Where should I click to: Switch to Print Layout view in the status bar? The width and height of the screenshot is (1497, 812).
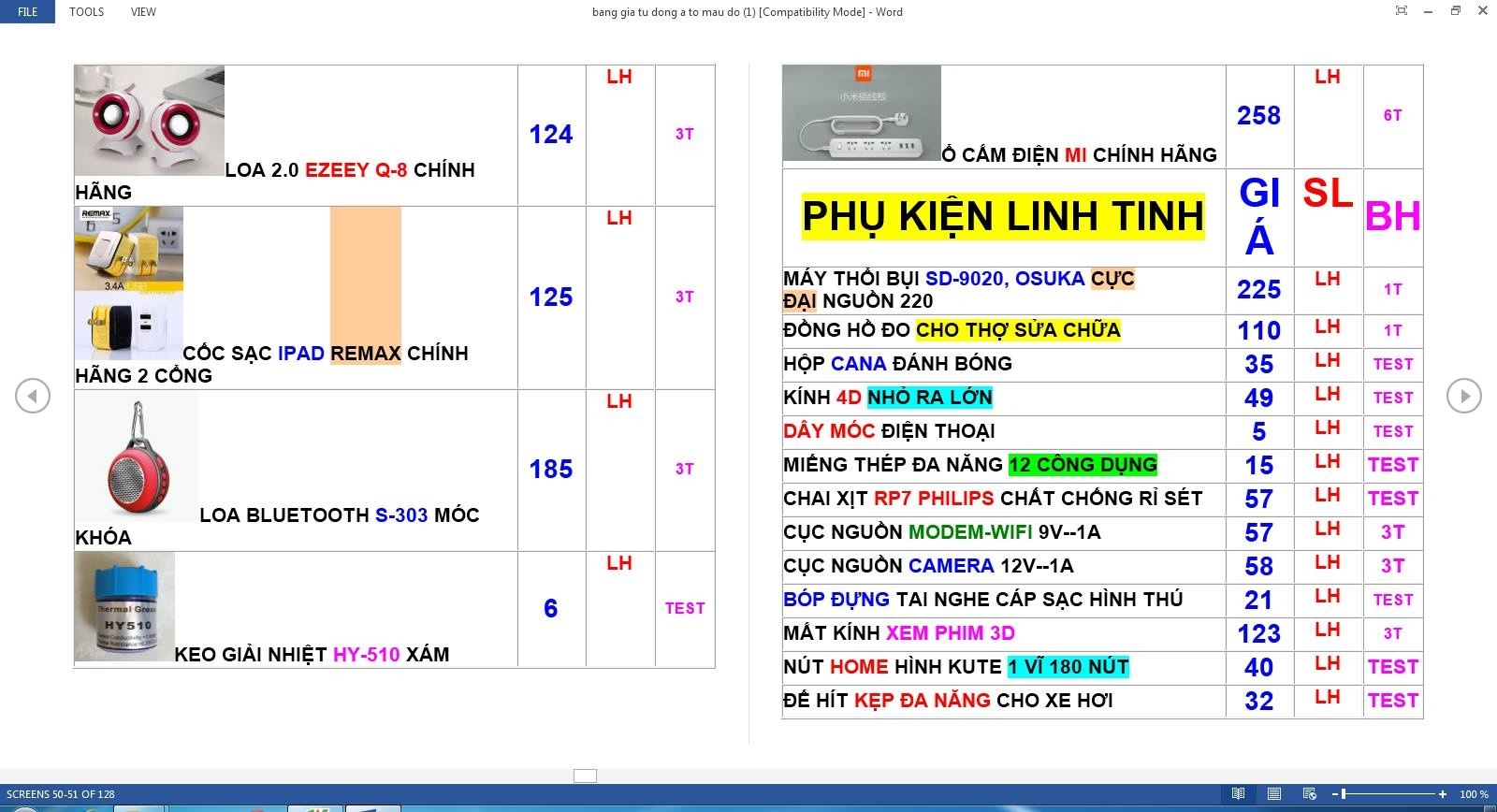(1273, 794)
